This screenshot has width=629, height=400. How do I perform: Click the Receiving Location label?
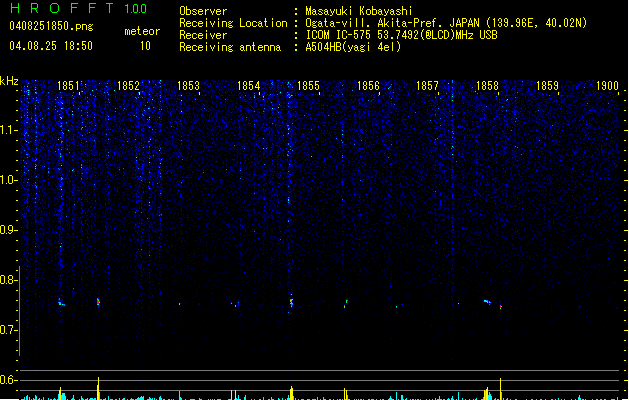[233, 23]
